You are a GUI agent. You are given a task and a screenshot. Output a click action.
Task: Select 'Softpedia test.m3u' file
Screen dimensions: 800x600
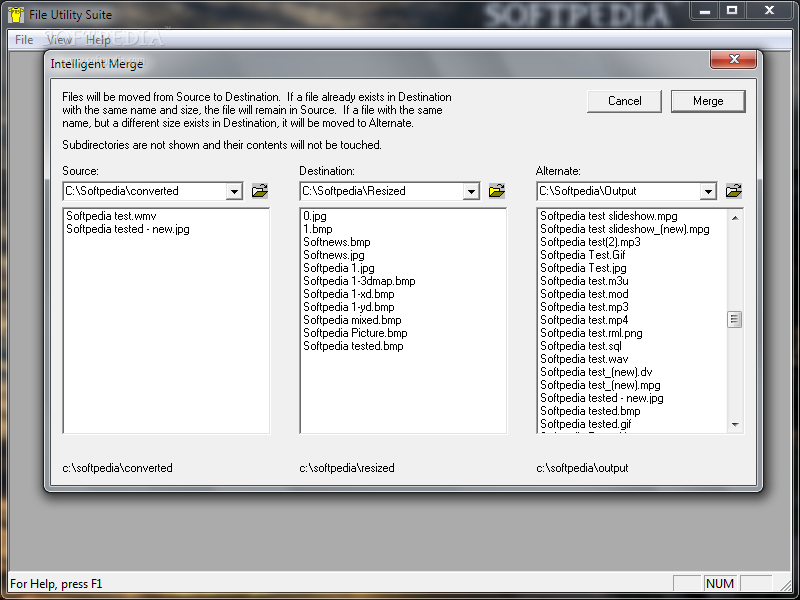[x=584, y=281]
